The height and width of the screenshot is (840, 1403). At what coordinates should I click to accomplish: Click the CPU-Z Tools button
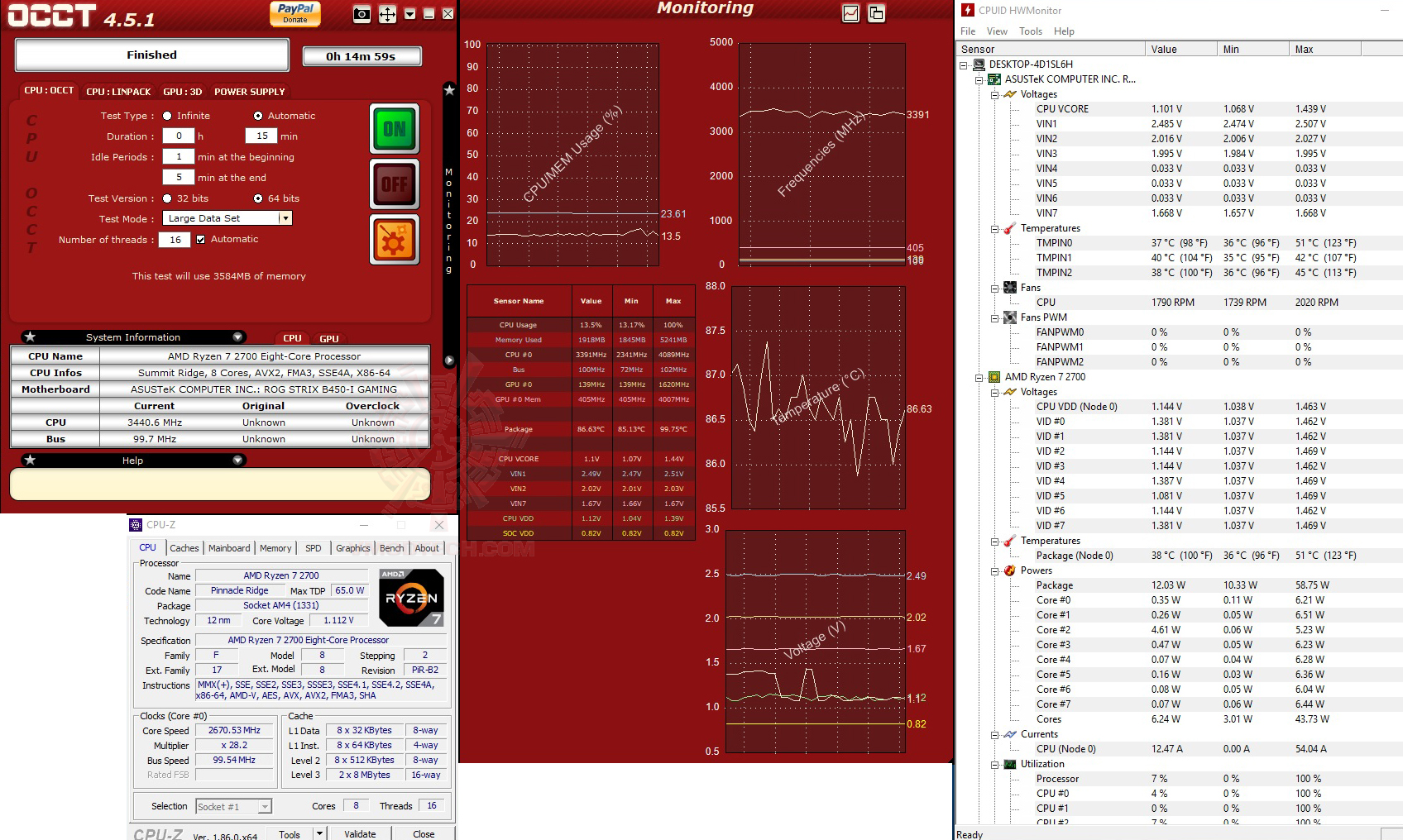click(290, 833)
